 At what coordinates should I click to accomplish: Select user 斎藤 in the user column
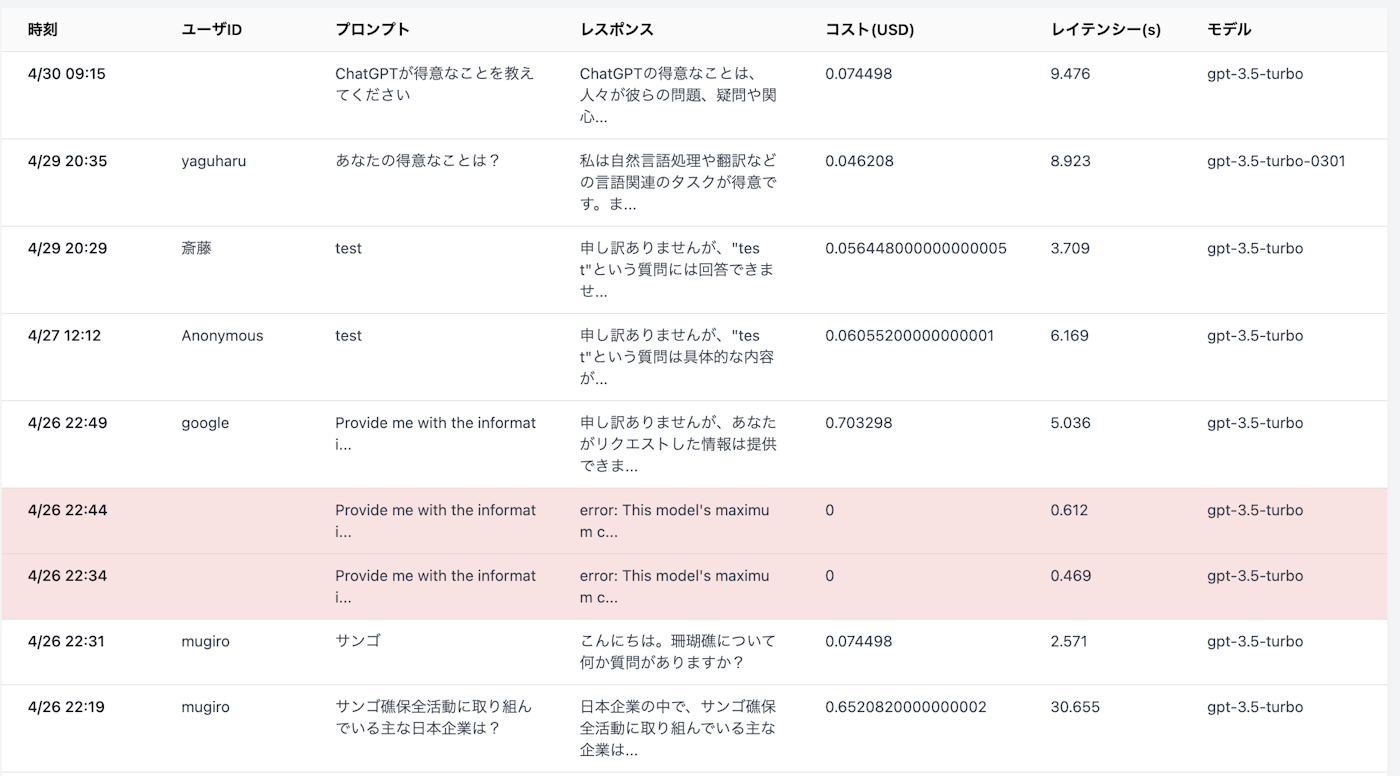195,248
